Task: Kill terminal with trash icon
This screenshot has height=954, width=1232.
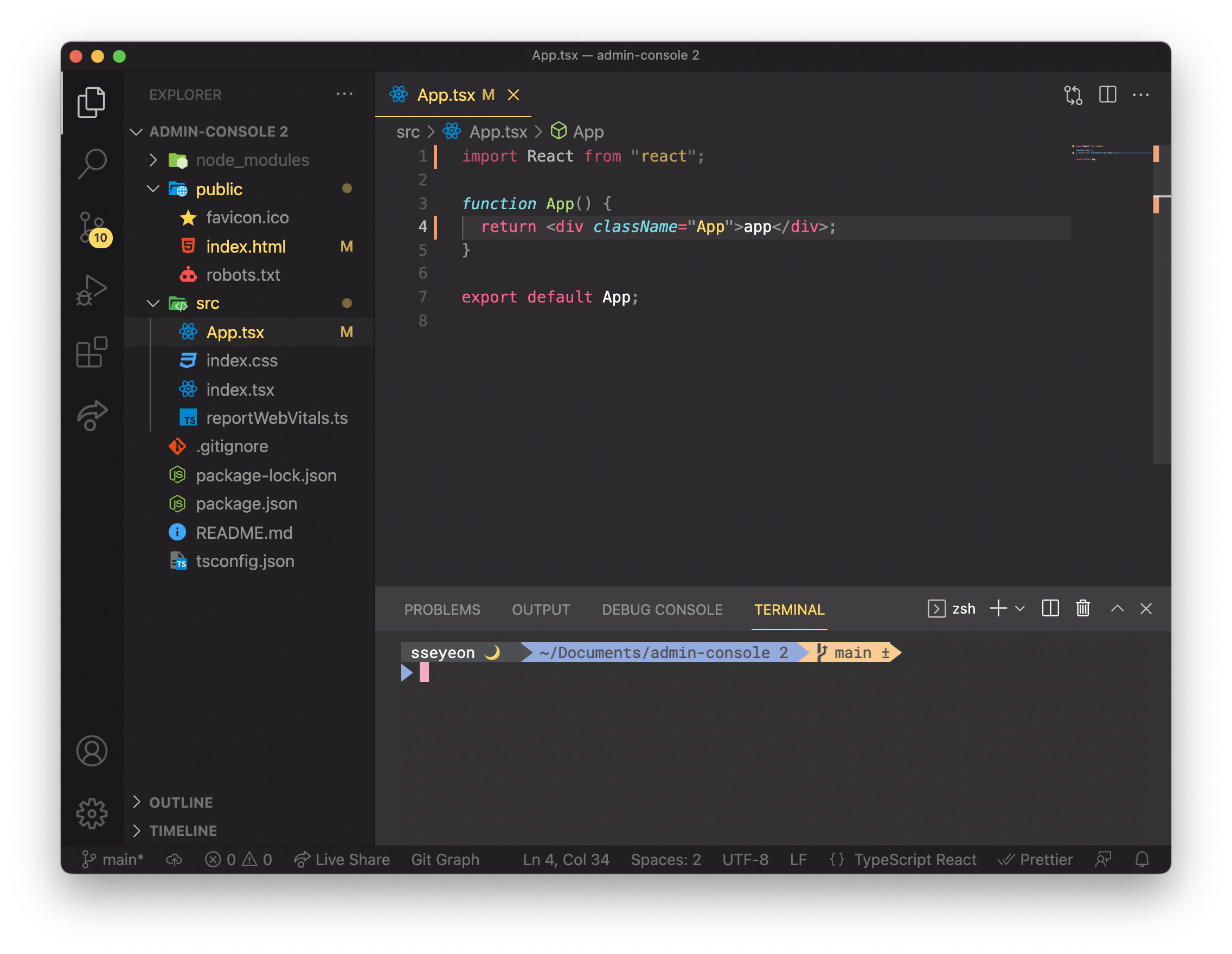Action: (1082, 608)
